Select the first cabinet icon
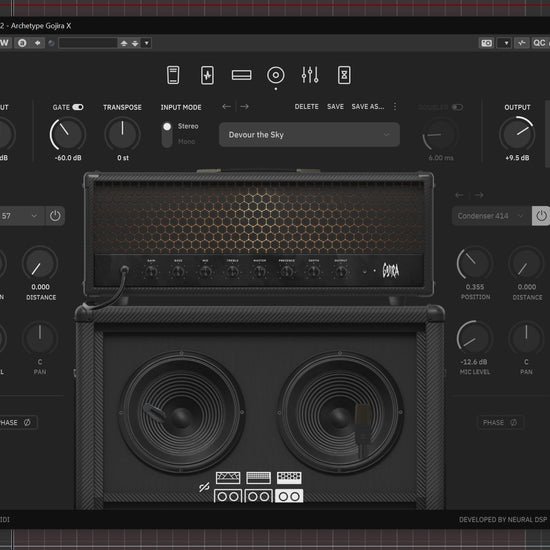This screenshot has height=550, width=550. 228,496
